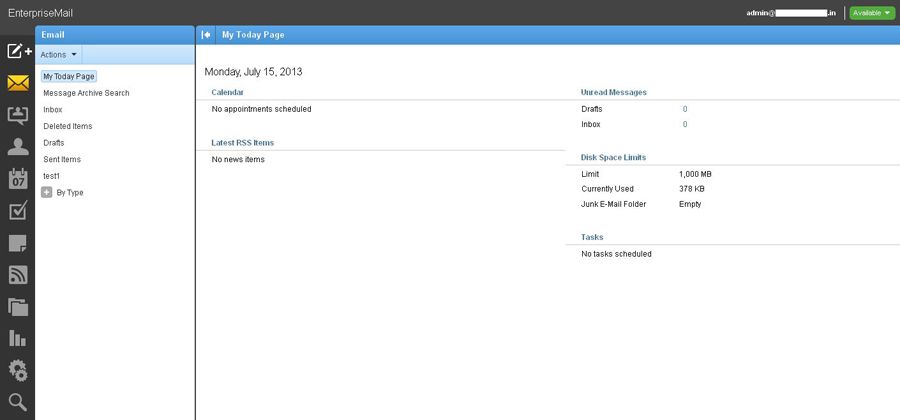Click the Drafts unread count link
This screenshot has height=420, width=900.
point(685,108)
